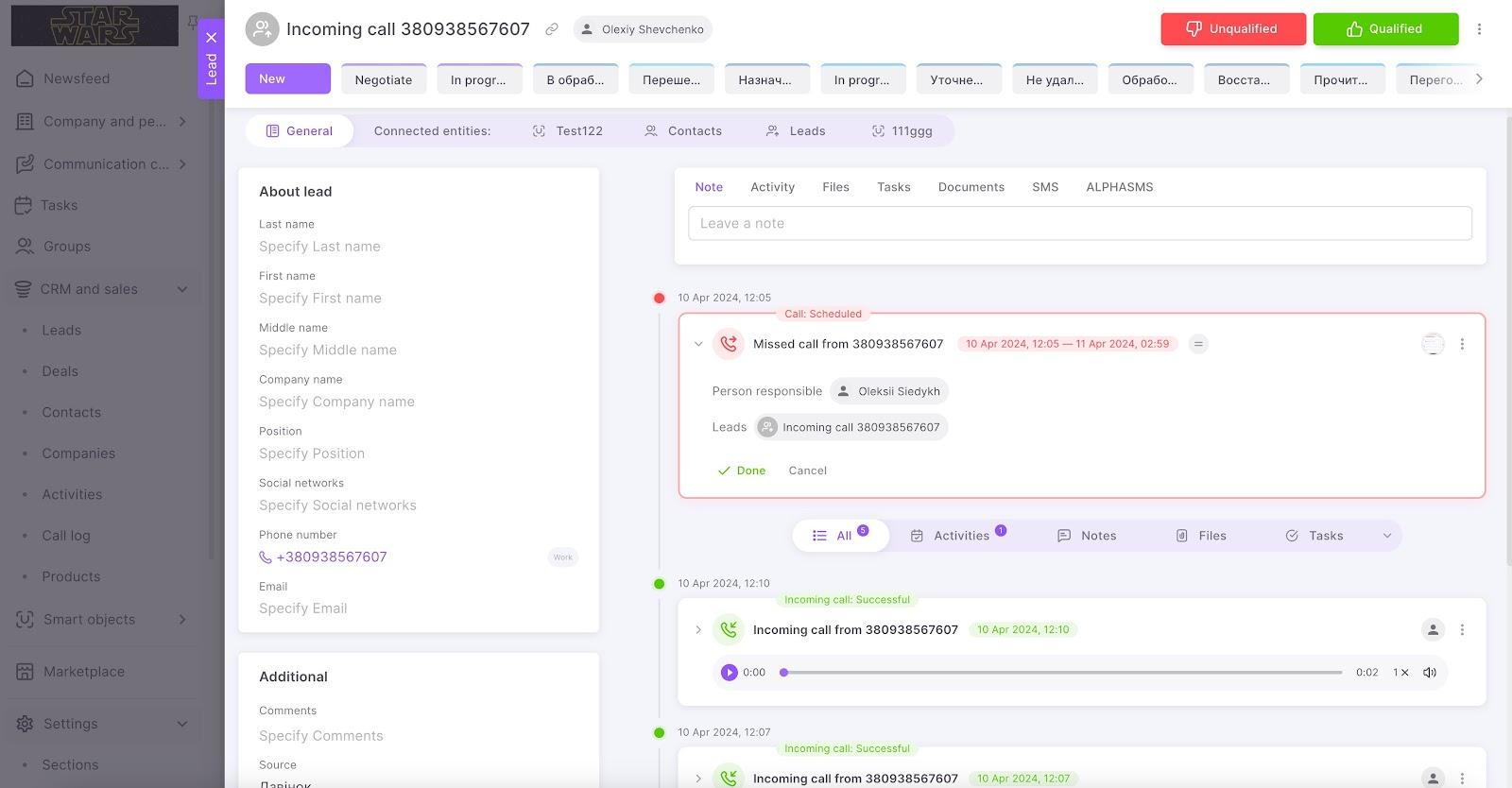
Task: Click the copy link icon beside lead title
Action: click(x=552, y=29)
